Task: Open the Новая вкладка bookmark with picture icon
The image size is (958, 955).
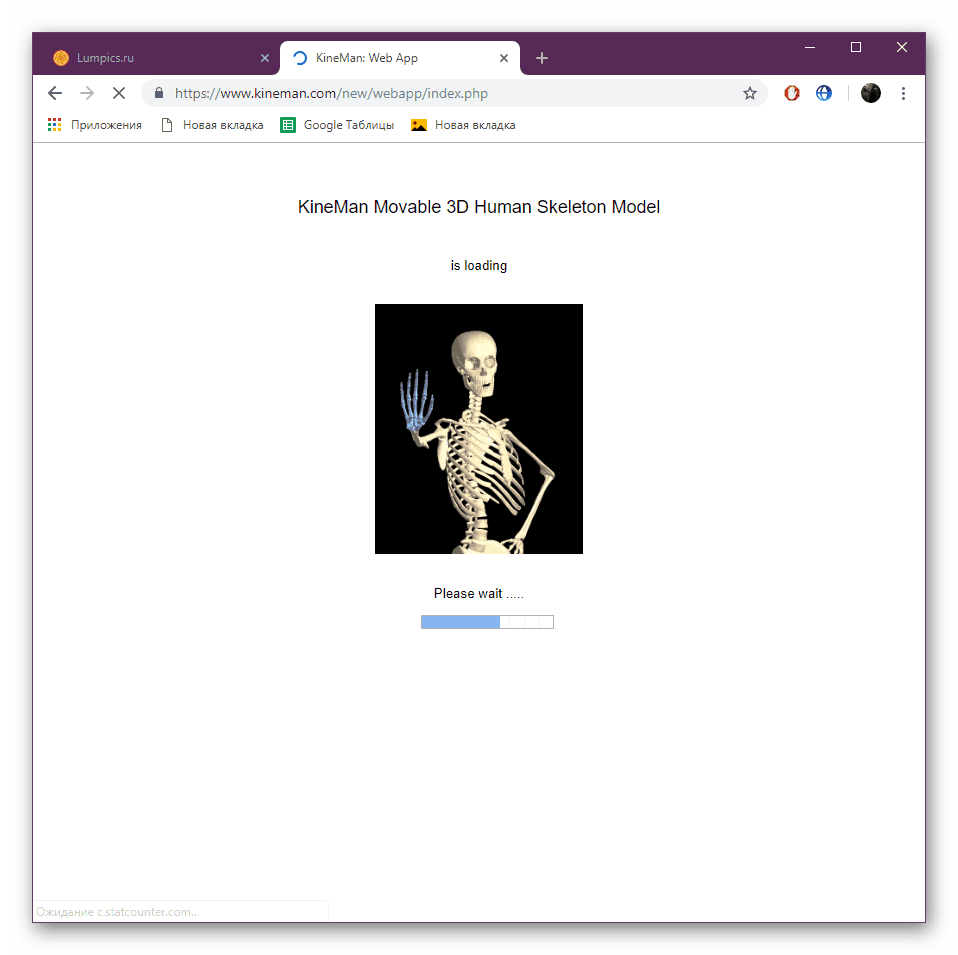Action: point(463,125)
